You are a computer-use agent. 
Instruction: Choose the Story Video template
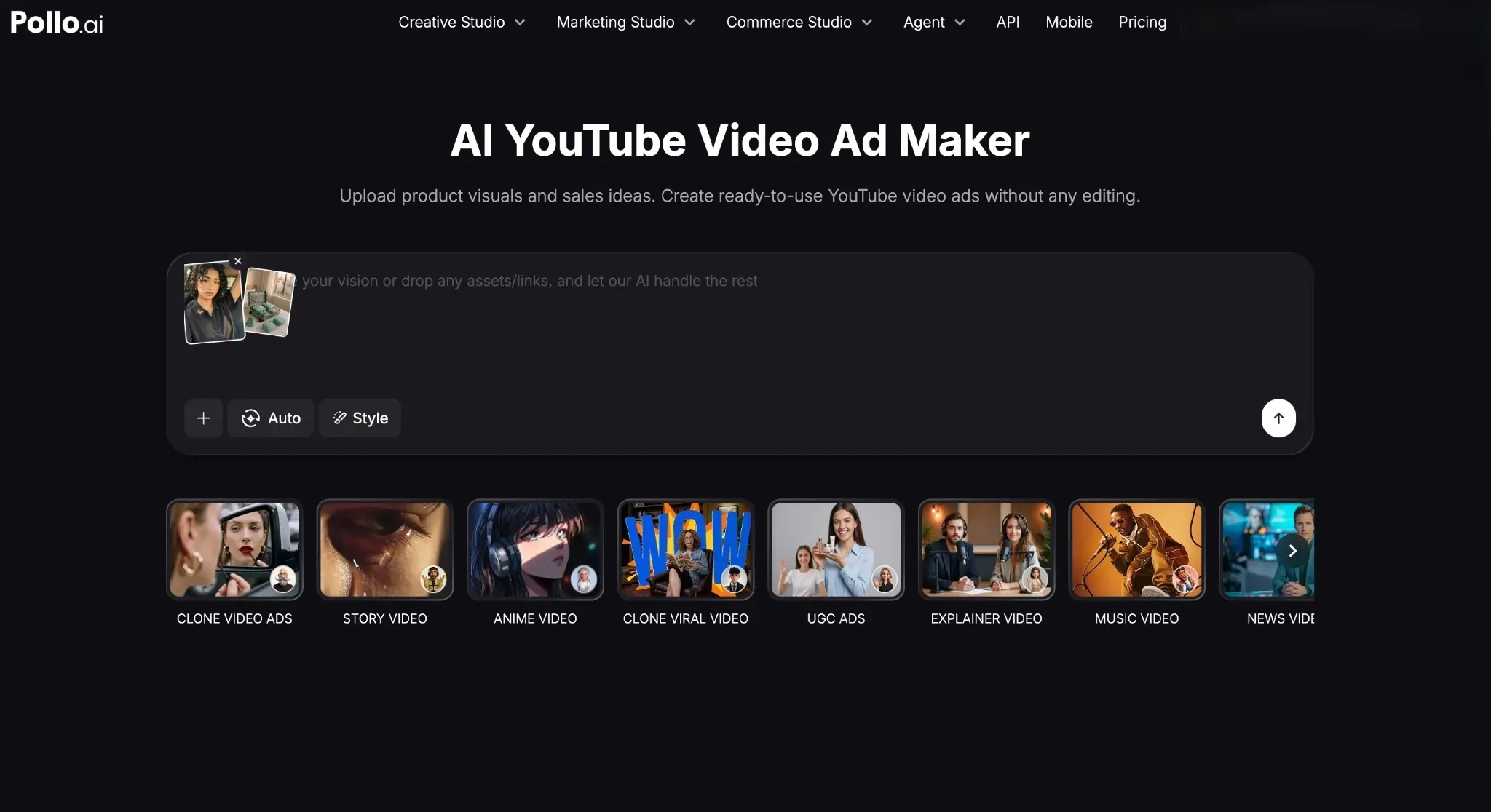pos(385,550)
